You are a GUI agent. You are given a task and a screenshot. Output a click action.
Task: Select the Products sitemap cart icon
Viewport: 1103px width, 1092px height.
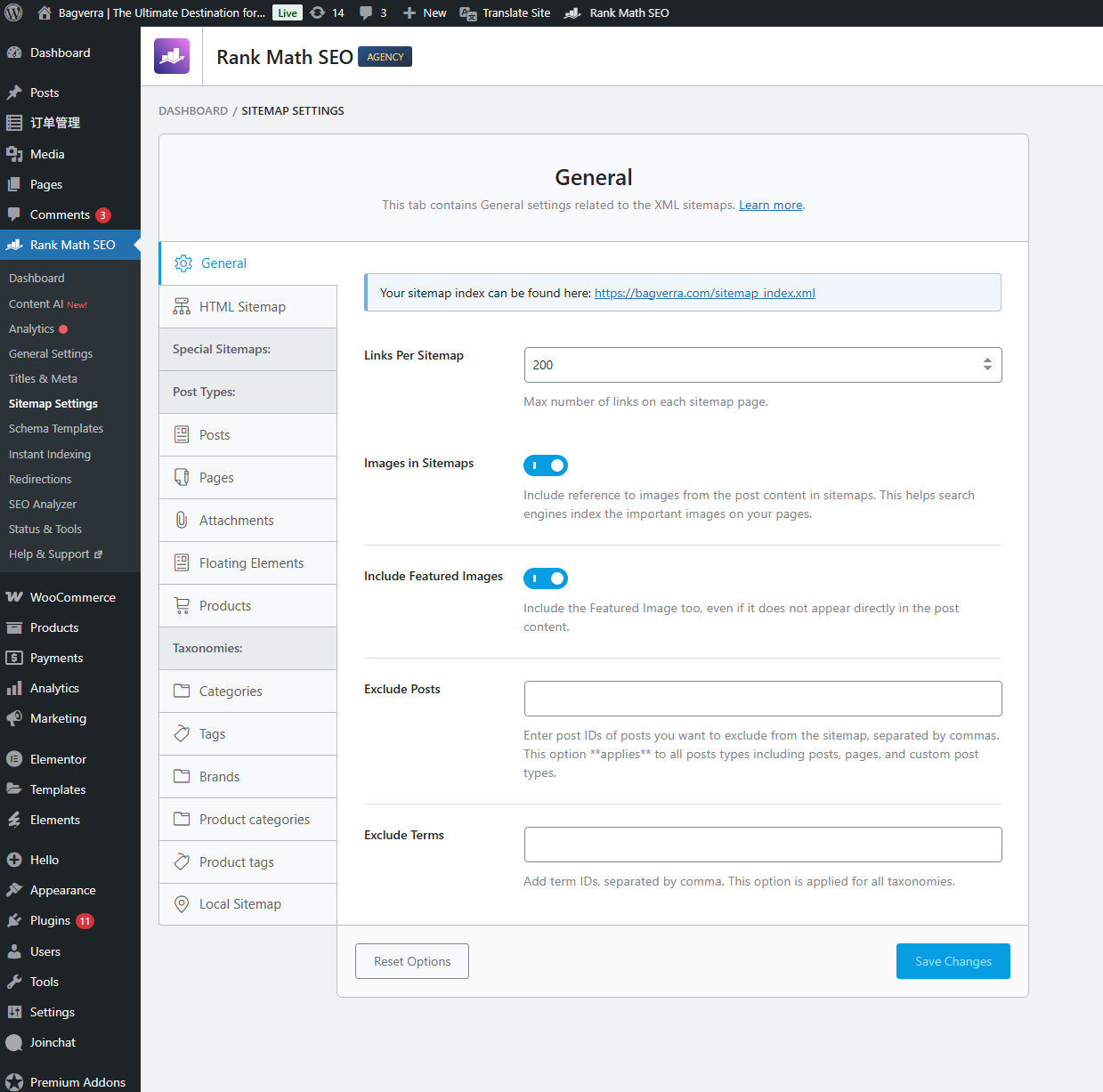(x=182, y=605)
